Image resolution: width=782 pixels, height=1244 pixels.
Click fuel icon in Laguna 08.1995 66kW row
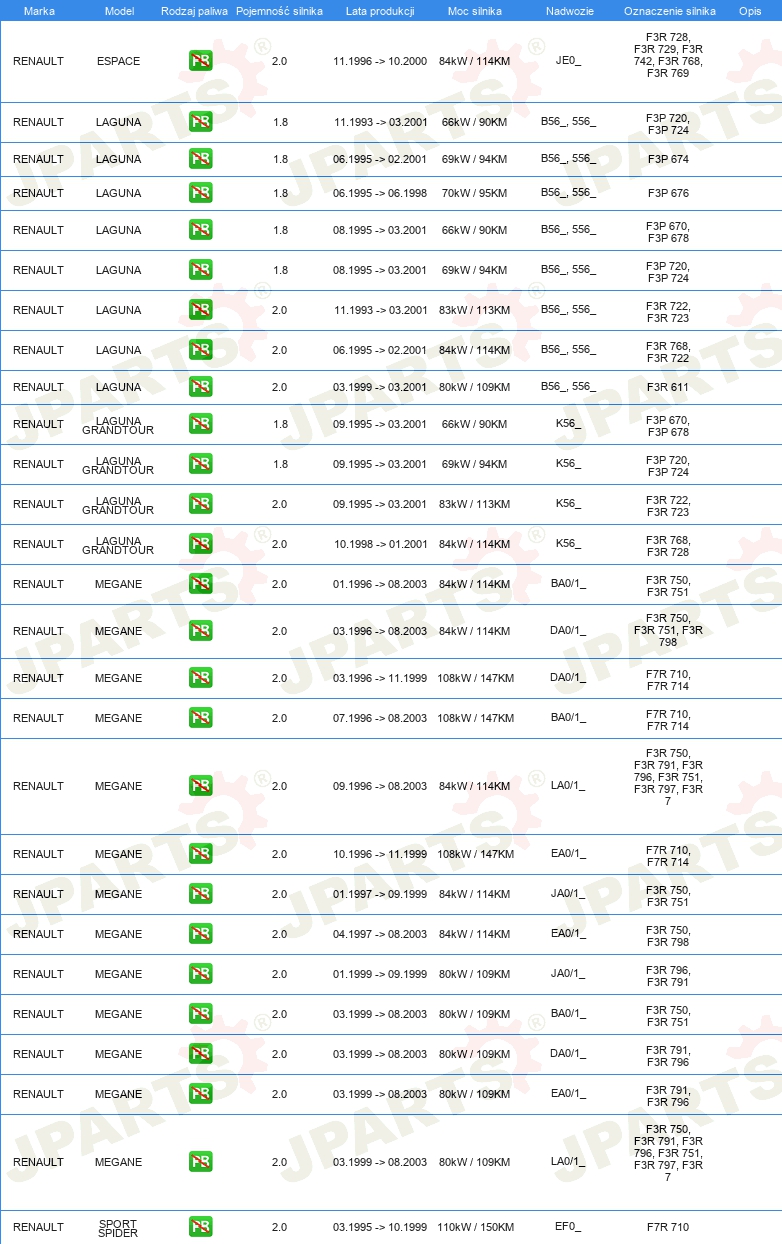[x=200, y=230]
